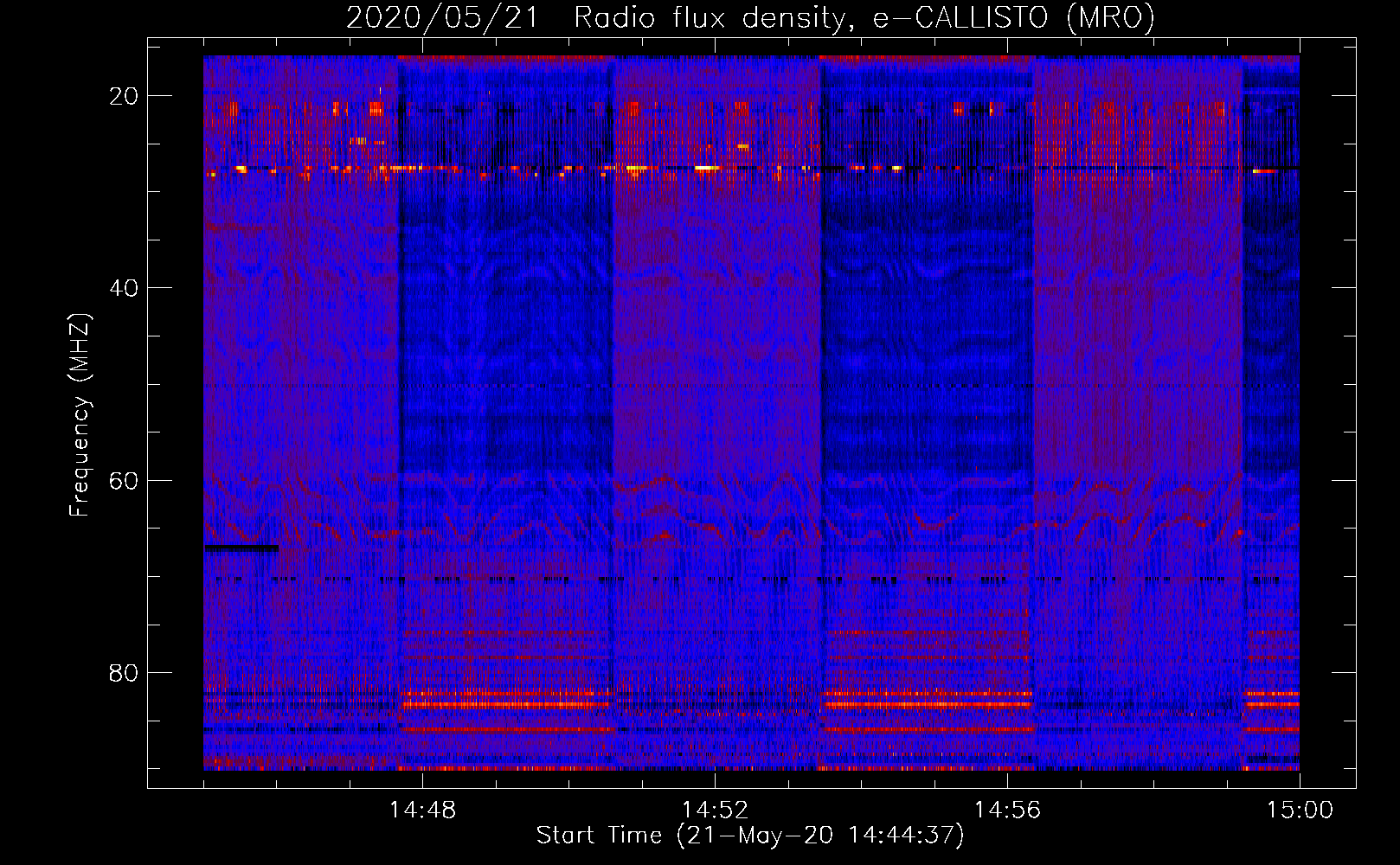1400x865 pixels.
Task: Click the 14:56 time tick label
Action: pyautogui.click(x=1007, y=811)
